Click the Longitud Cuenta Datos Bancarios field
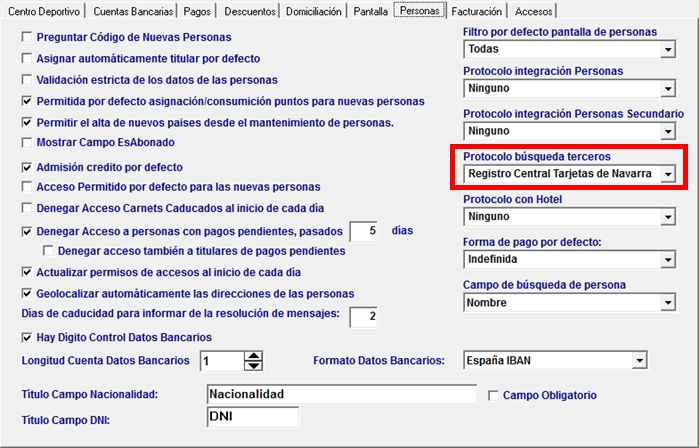Viewport: 699px width, 448px height. point(222,361)
